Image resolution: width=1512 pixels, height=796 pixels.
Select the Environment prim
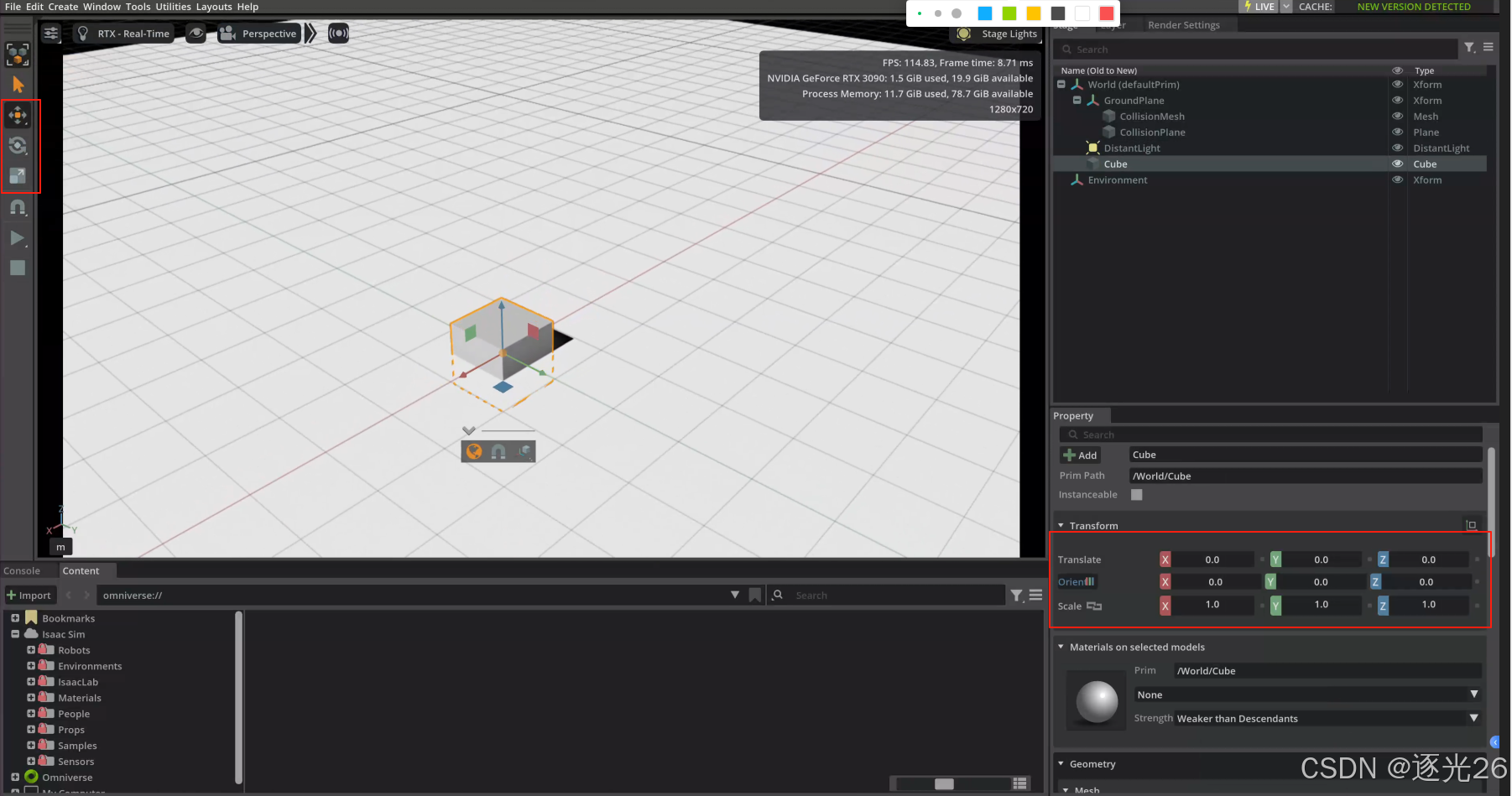pos(1117,180)
